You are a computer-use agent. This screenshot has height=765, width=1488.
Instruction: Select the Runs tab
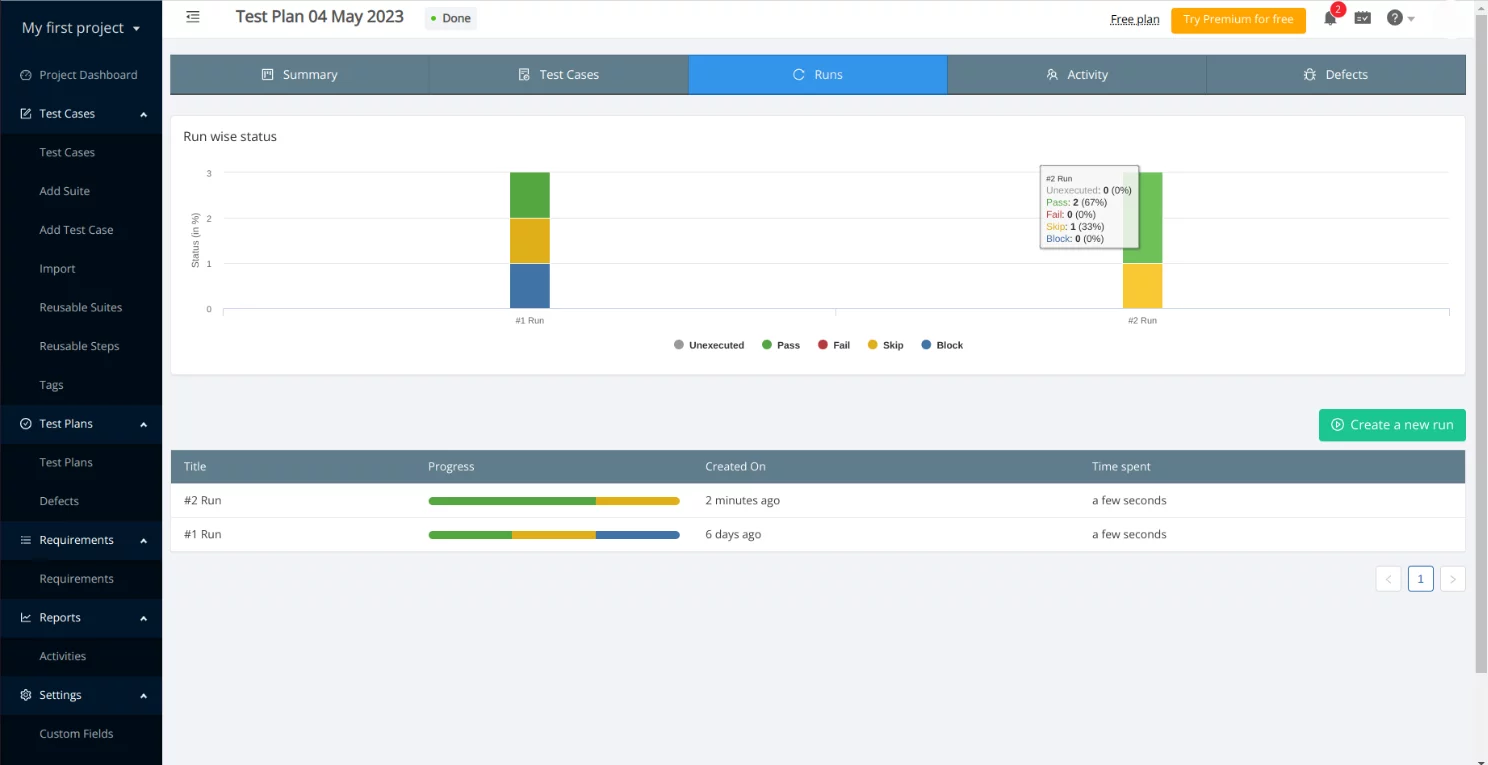click(x=817, y=74)
